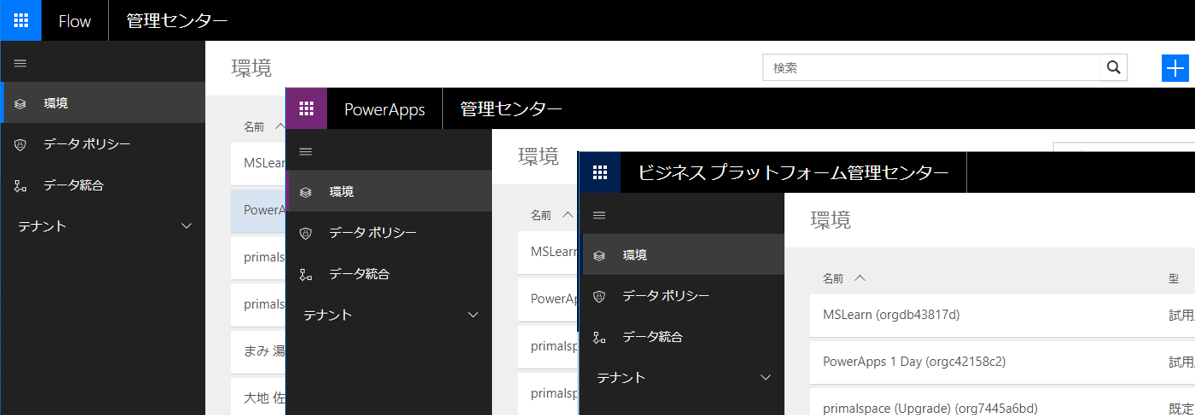Click 管理センター title in Flow header

177,21
